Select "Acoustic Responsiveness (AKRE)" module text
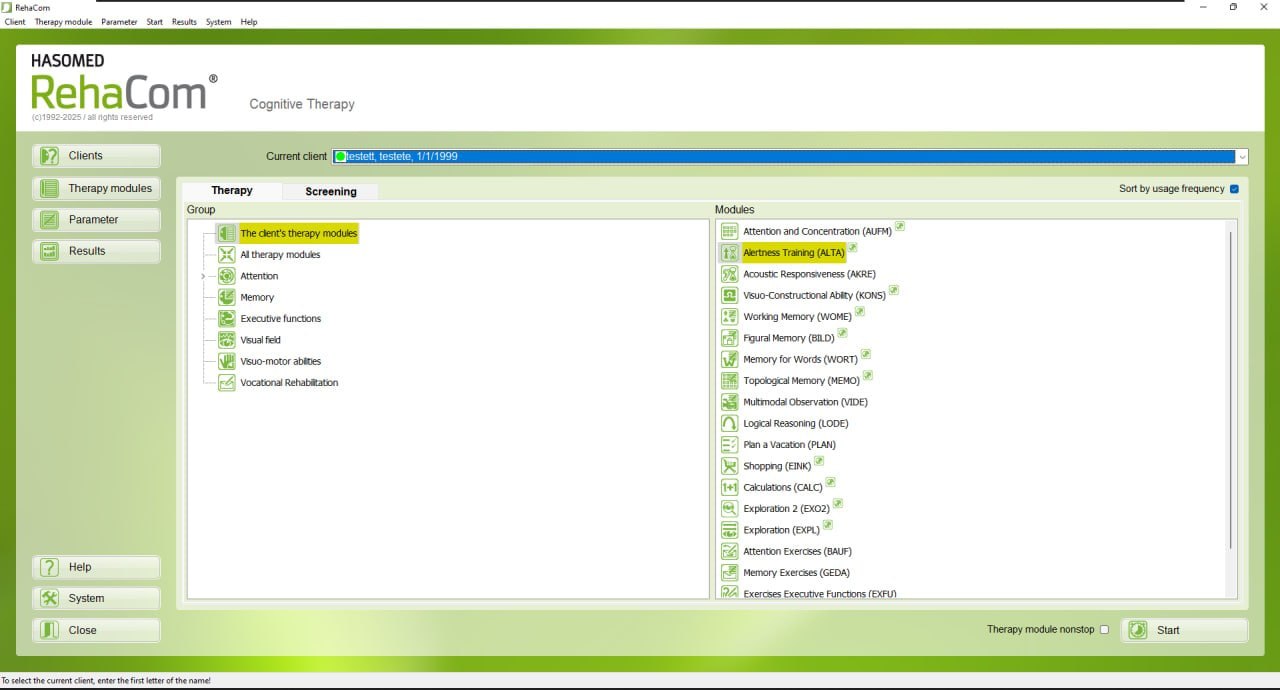 (810, 274)
